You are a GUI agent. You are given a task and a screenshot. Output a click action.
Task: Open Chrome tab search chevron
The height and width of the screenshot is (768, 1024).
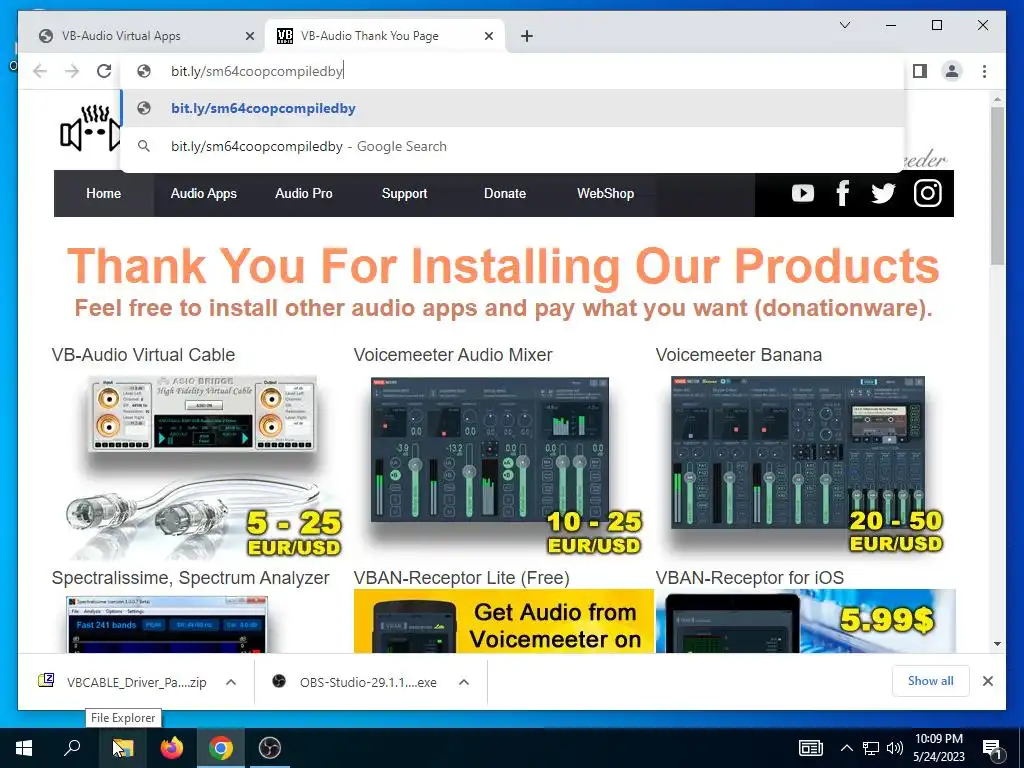click(844, 25)
